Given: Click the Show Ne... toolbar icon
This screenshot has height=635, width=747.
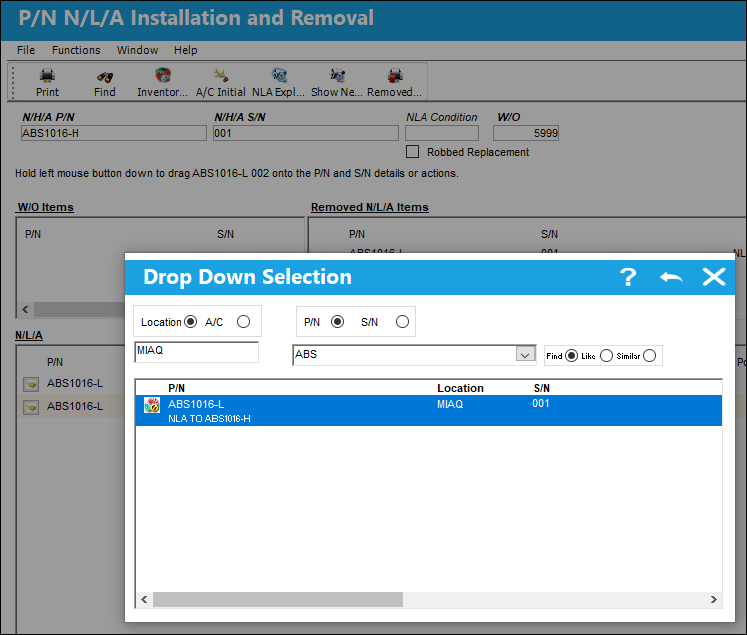Looking at the screenshot, I should point(337,76).
